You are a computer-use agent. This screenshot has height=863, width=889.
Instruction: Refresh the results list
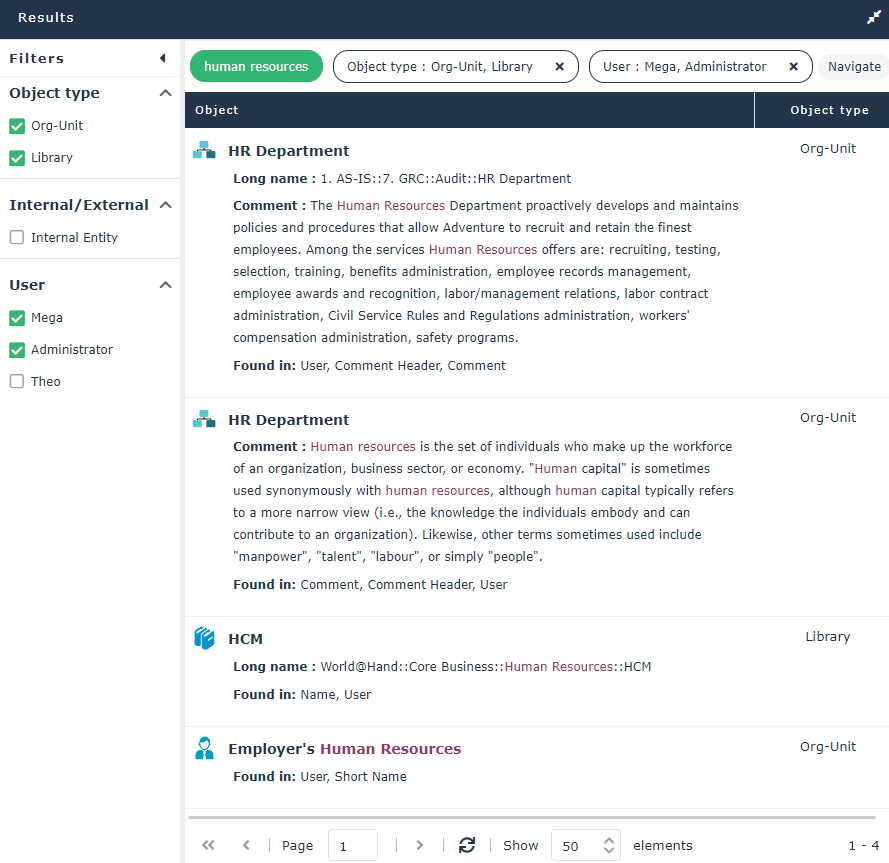(x=466, y=845)
